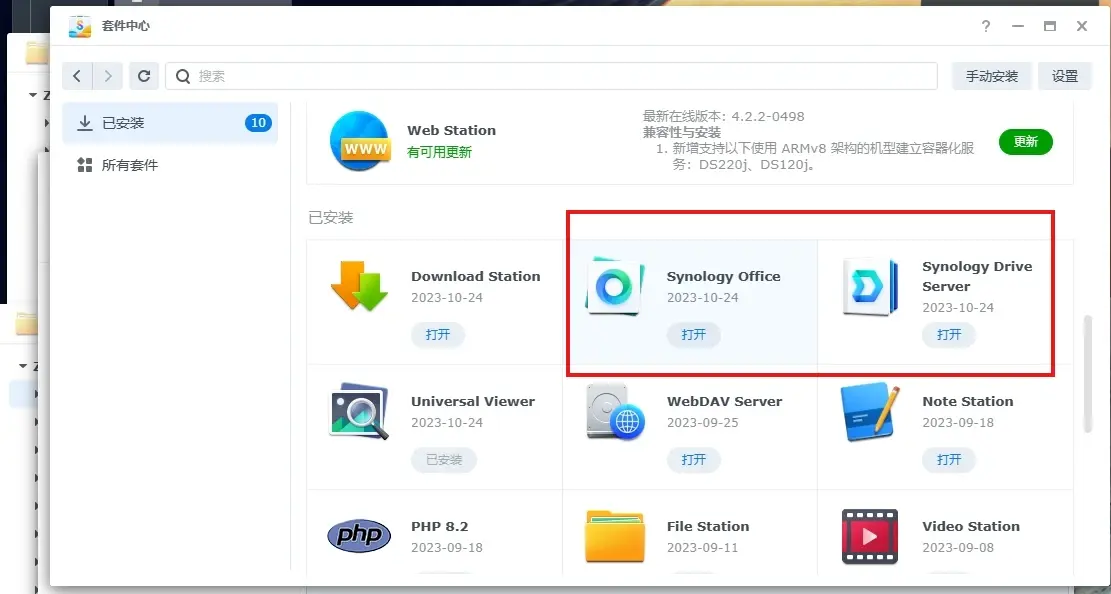Open Synology Office with its 打开 button
Screen dimensions: 1111x594
click(694, 335)
